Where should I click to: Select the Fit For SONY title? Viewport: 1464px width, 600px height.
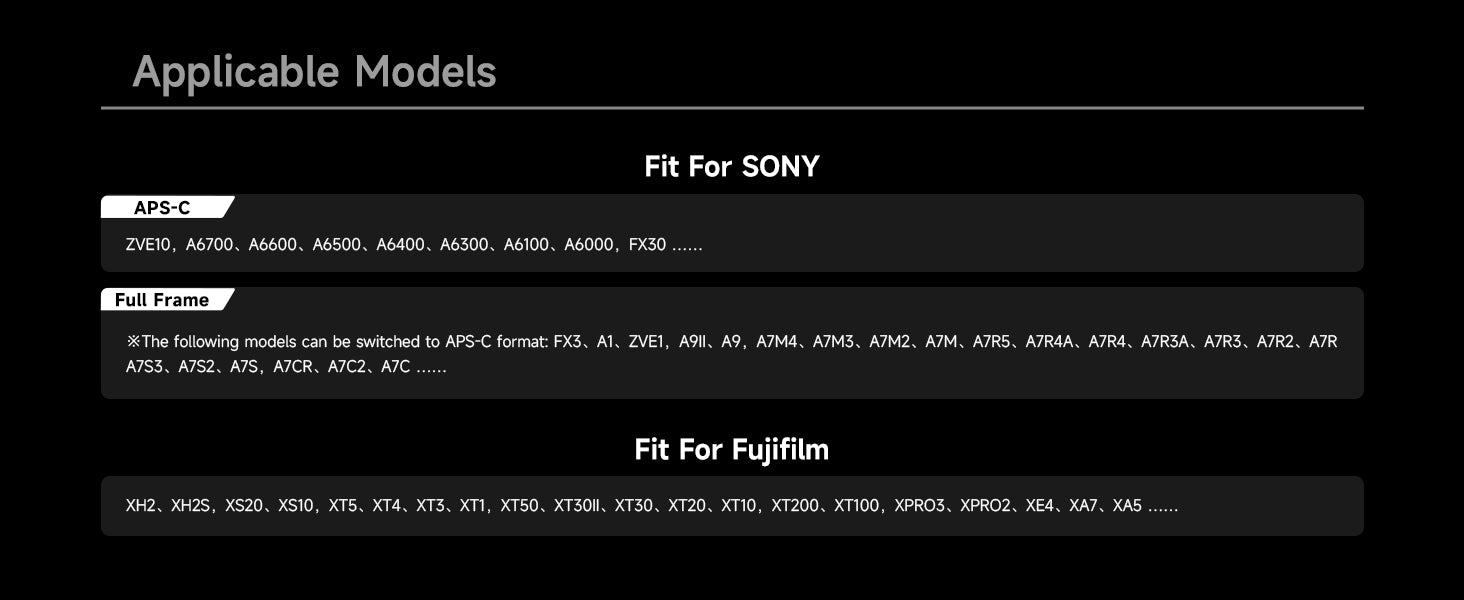click(732, 166)
